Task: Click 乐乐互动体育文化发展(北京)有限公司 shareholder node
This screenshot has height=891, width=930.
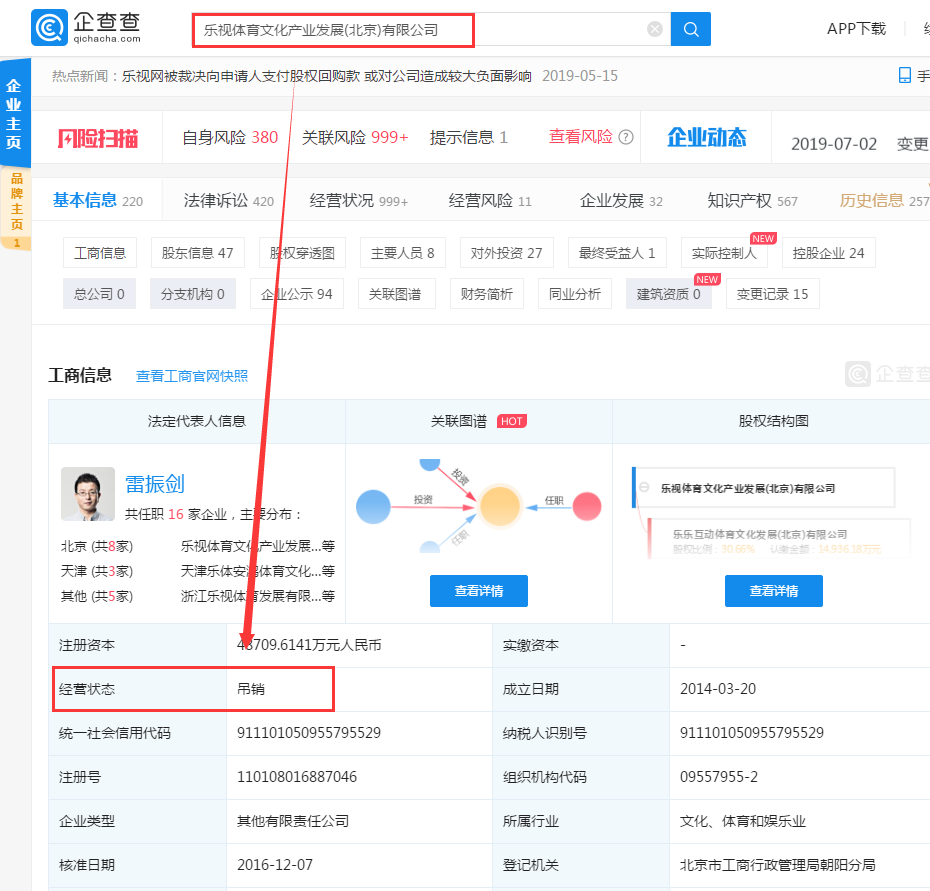Action: pyautogui.click(x=759, y=534)
